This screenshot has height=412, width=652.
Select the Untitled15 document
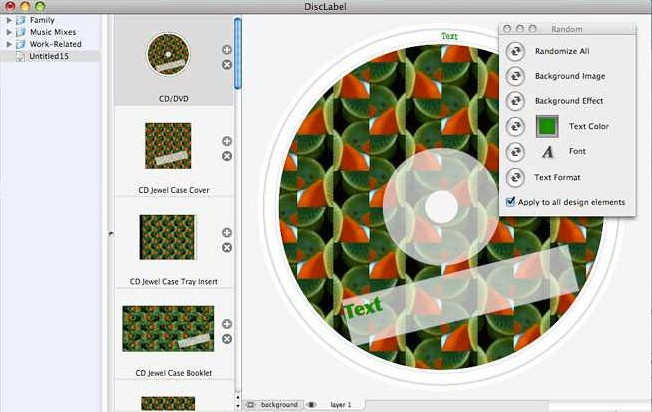(x=50, y=56)
